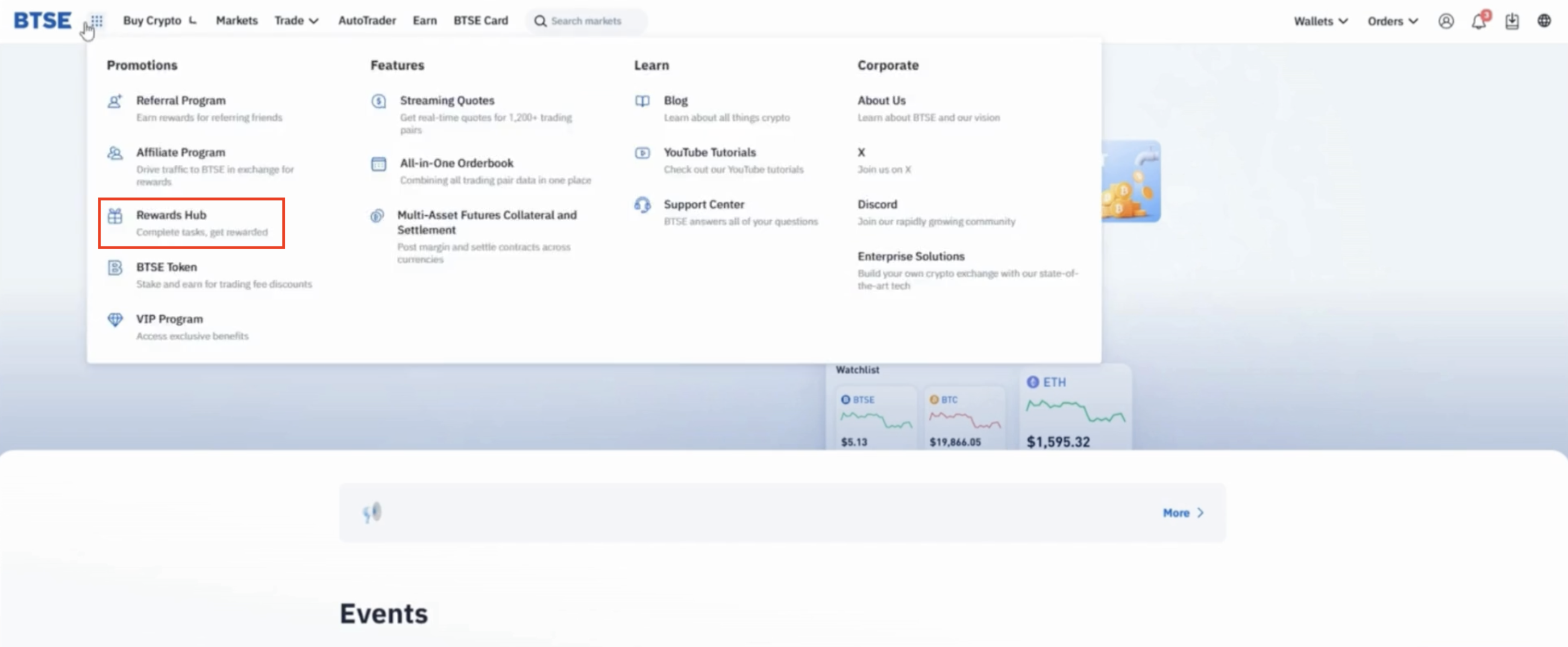Image resolution: width=1568 pixels, height=647 pixels.
Task: Open the BTSE Card page
Action: 480,21
